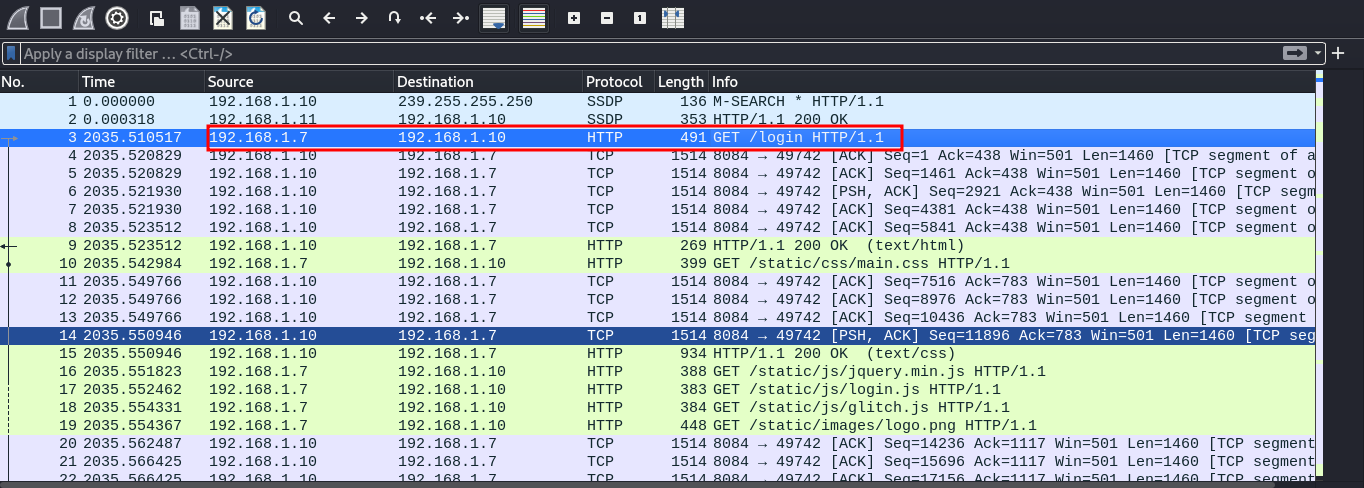Select packet 21 with Seq=15696
The image size is (1364, 488).
coord(657,462)
